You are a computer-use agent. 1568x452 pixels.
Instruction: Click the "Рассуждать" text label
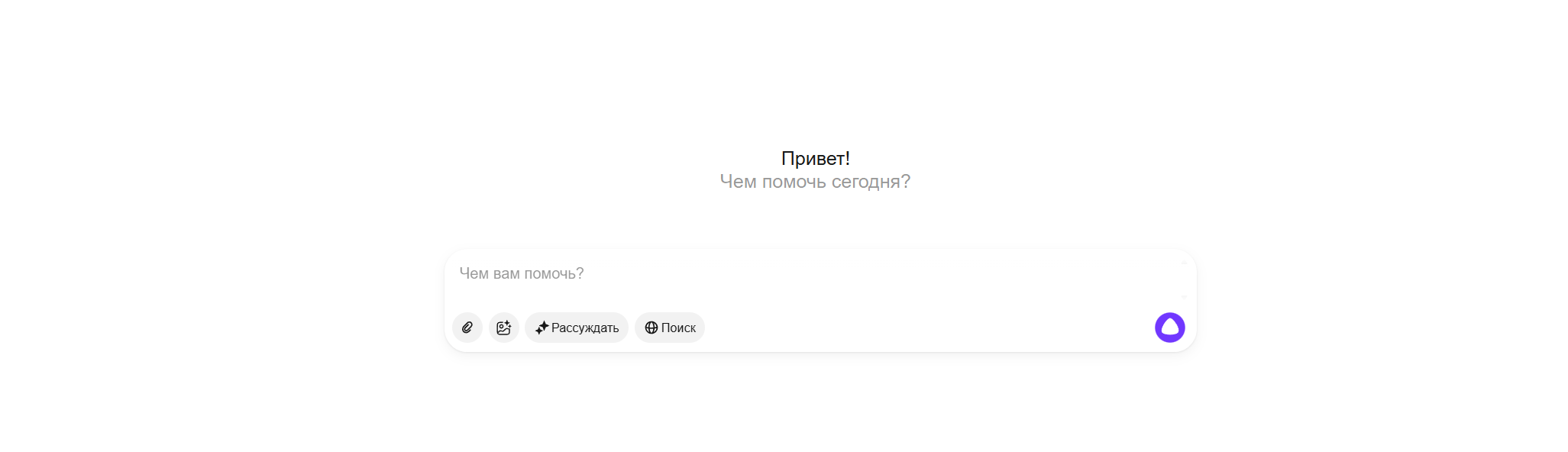pyautogui.click(x=585, y=328)
